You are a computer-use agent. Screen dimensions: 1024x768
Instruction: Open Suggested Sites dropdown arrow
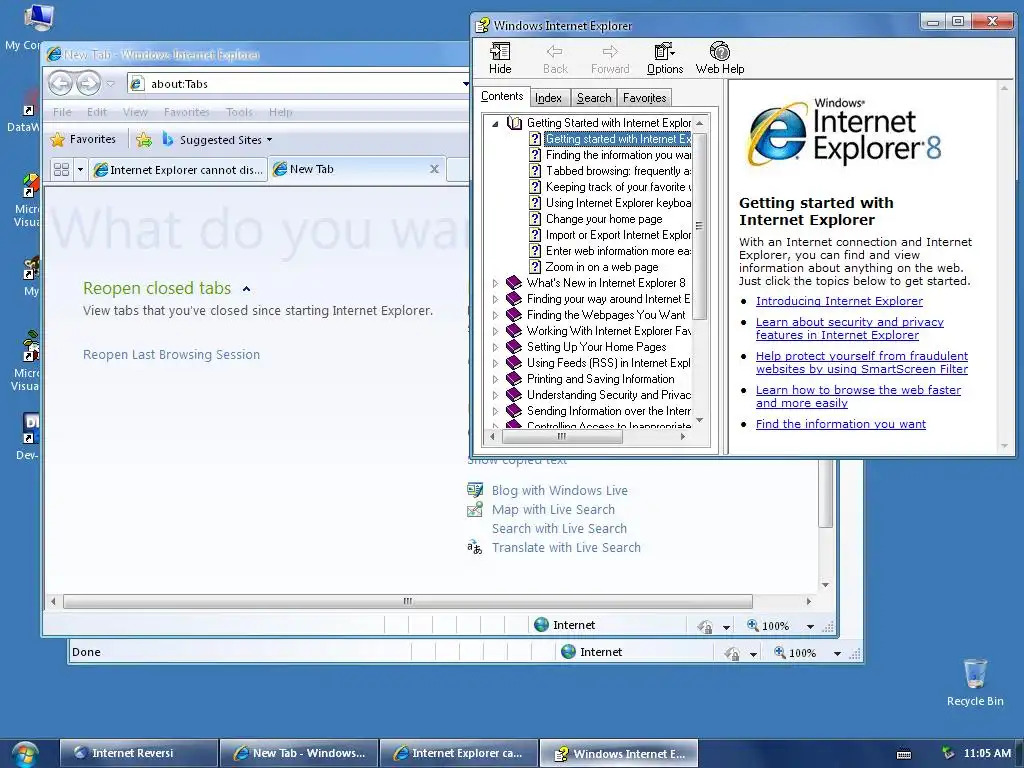pyautogui.click(x=269, y=140)
